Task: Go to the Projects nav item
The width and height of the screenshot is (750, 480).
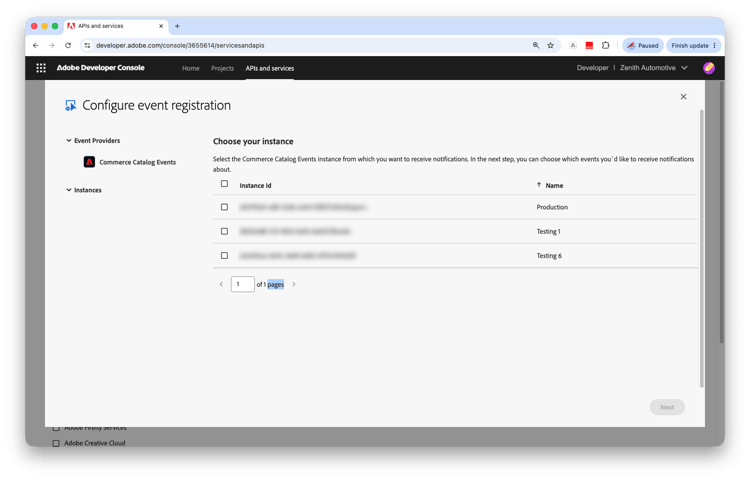Action: coord(222,68)
